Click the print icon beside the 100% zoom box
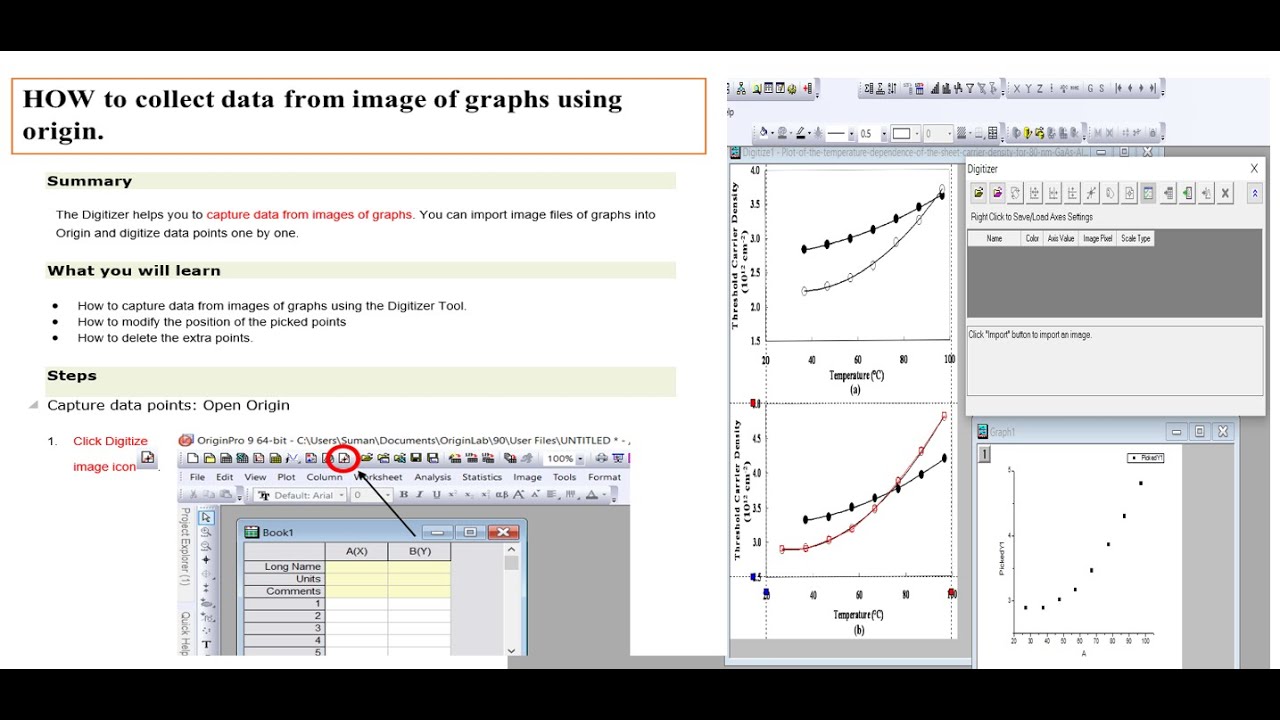 [x=601, y=458]
